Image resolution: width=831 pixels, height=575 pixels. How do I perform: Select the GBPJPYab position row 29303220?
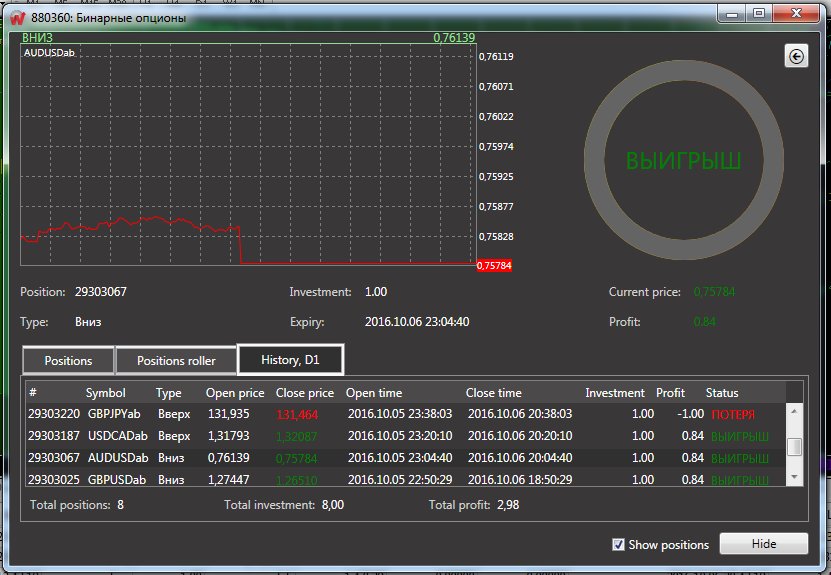[x=400, y=413]
